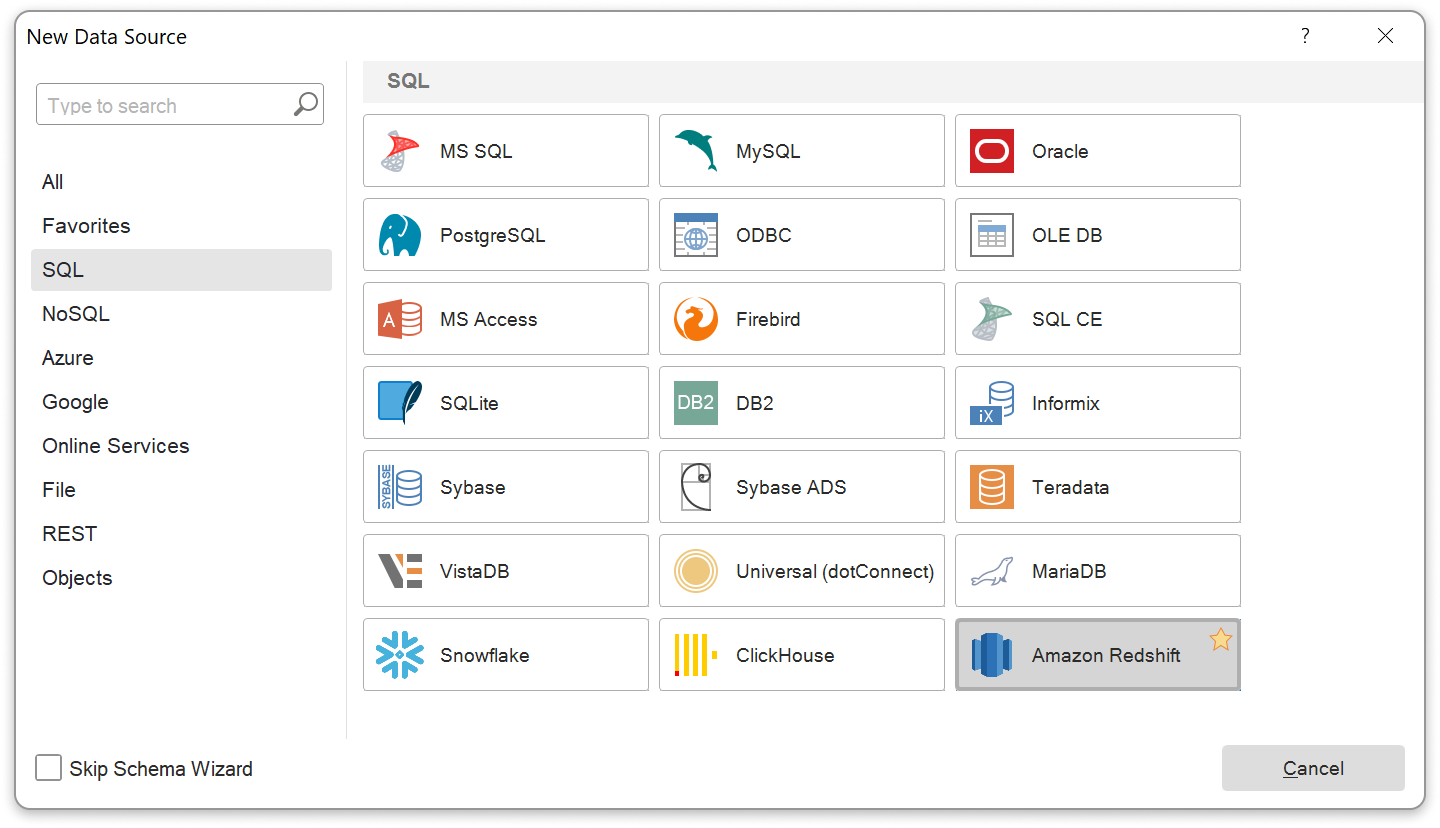This screenshot has height=828, width=1440.
Task: Toggle the favorite star on Amazon Redshift
Action: point(1220,640)
